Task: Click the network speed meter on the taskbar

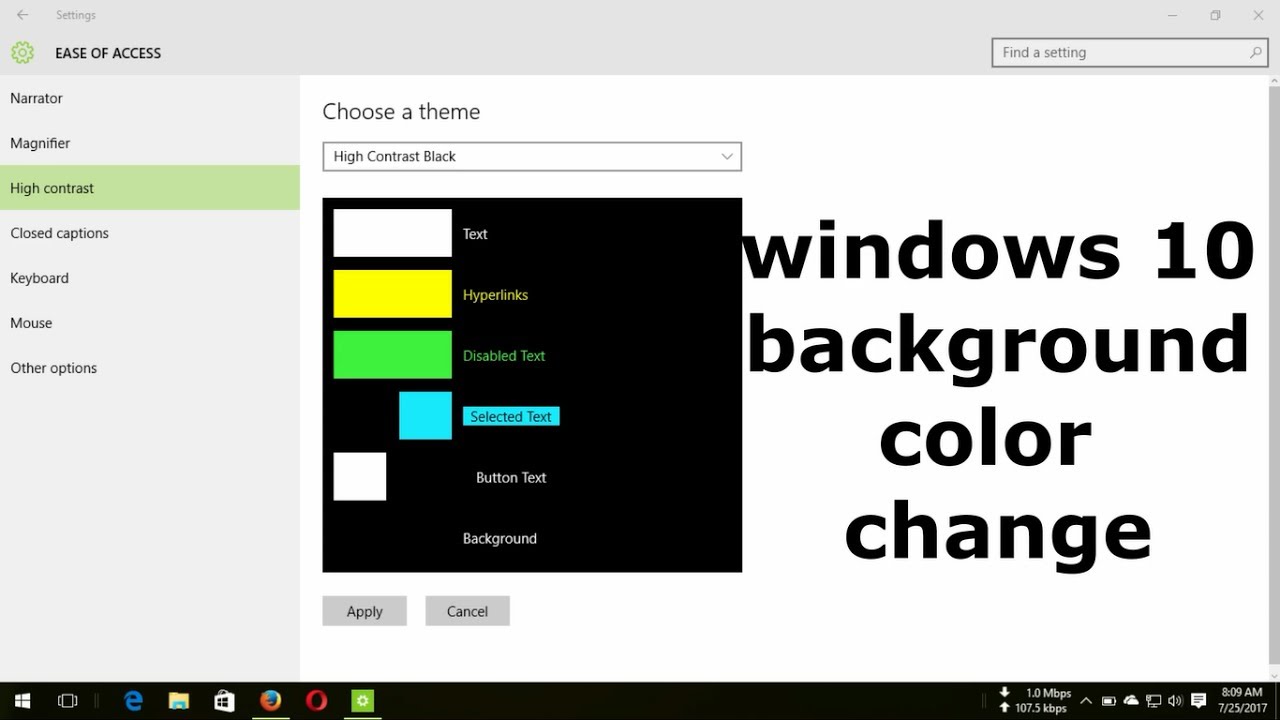Action: 1035,700
